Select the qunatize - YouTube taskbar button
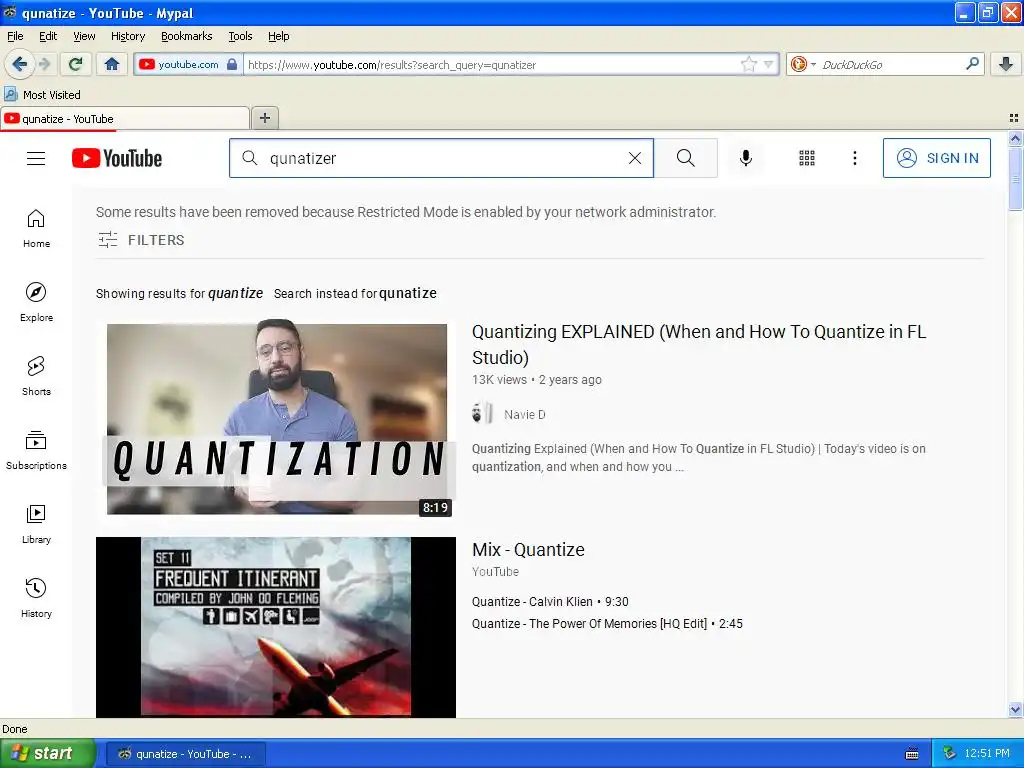Screen dimensions: 1024x768 [x=185, y=754]
